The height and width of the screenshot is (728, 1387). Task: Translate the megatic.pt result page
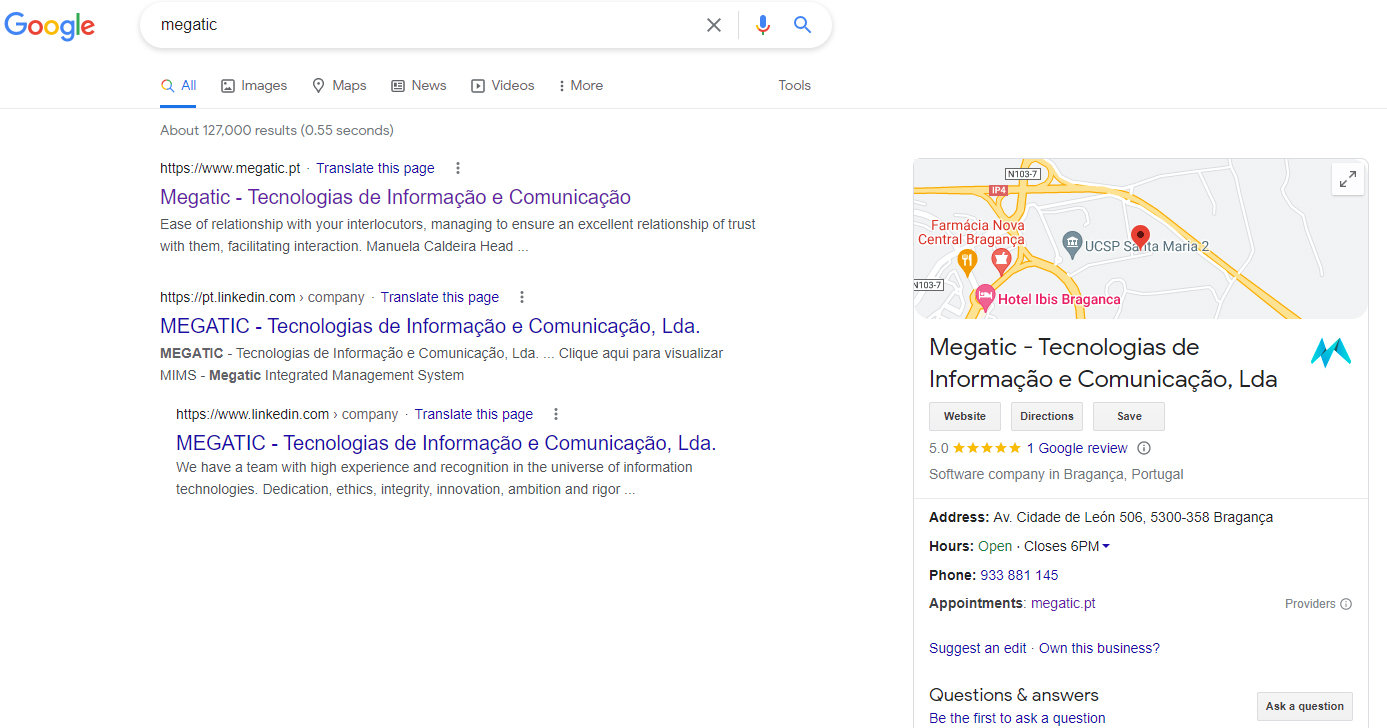[375, 168]
